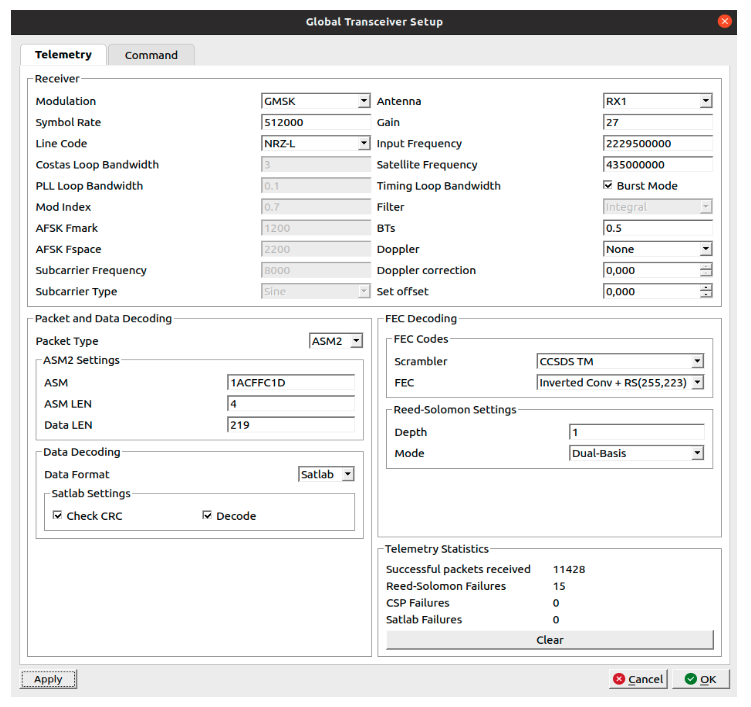The height and width of the screenshot is (707, 751).
Task: Open the FEC dropdown Inverted Conv
Action: 620,382
